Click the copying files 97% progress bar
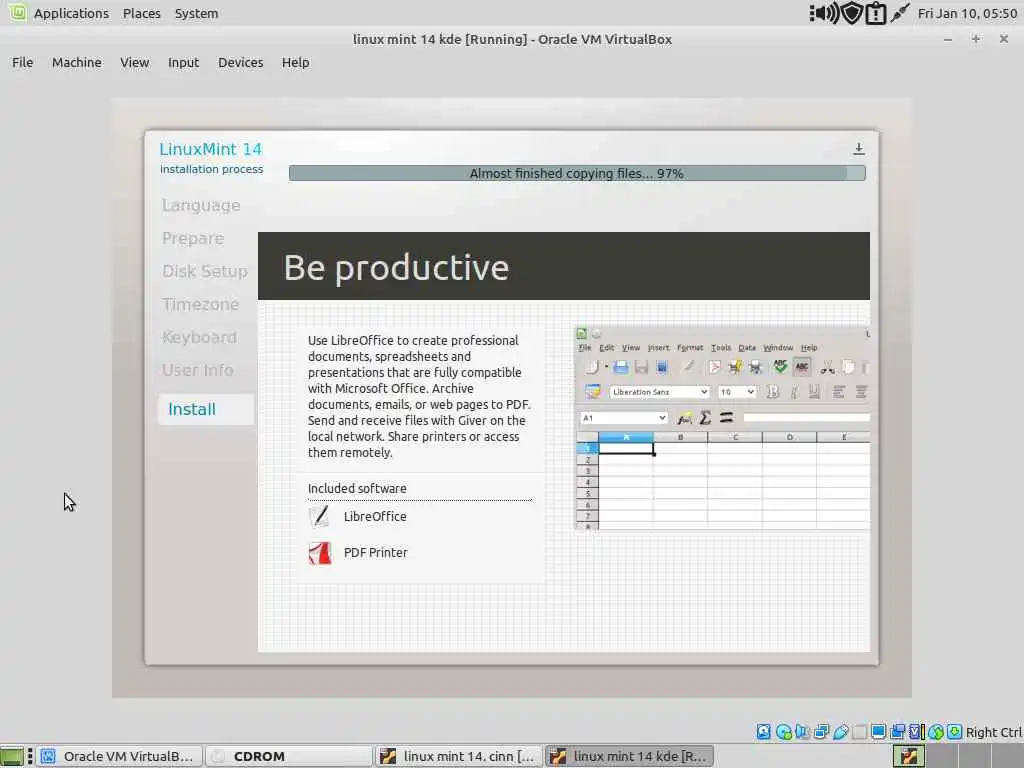 pos(577,173)
